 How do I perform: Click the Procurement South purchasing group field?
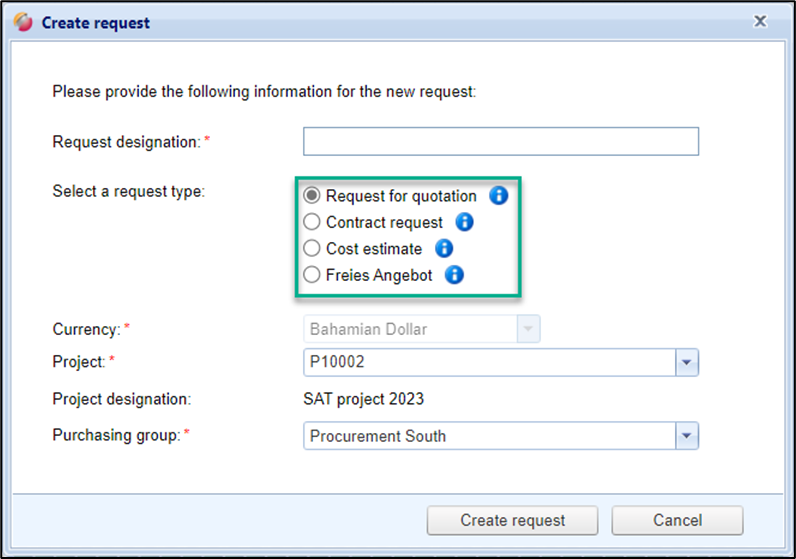(x=489, y=436)
